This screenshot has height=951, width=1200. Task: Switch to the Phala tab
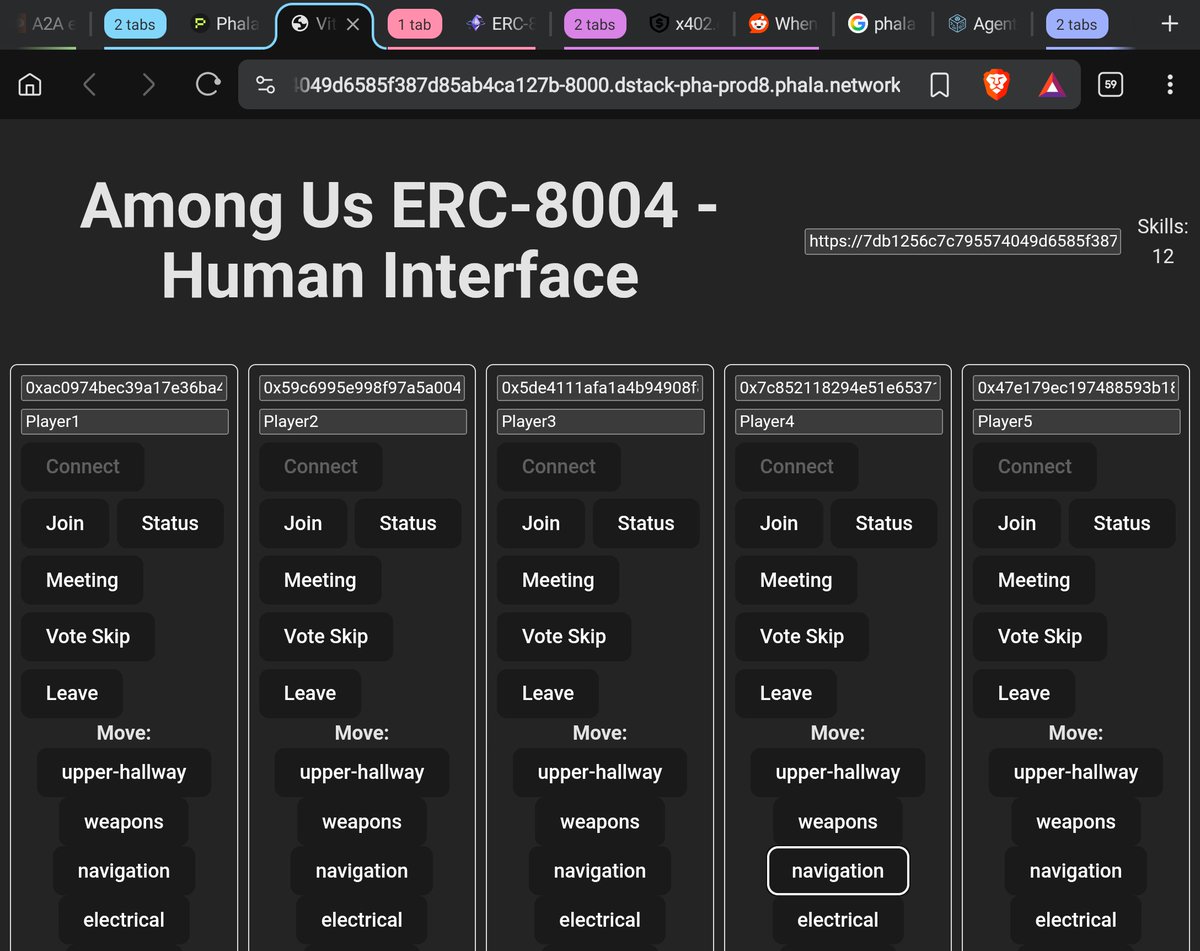click(225, 24)
